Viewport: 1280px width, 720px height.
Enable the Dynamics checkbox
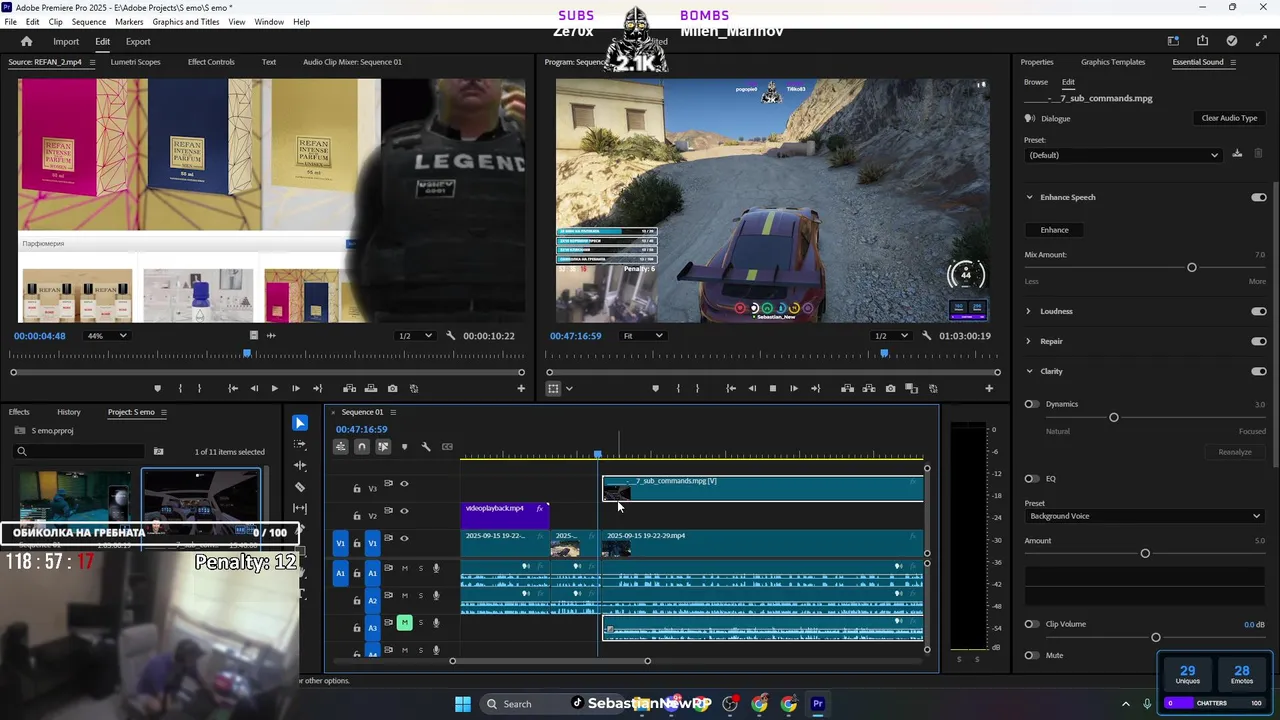(1031, 404)
